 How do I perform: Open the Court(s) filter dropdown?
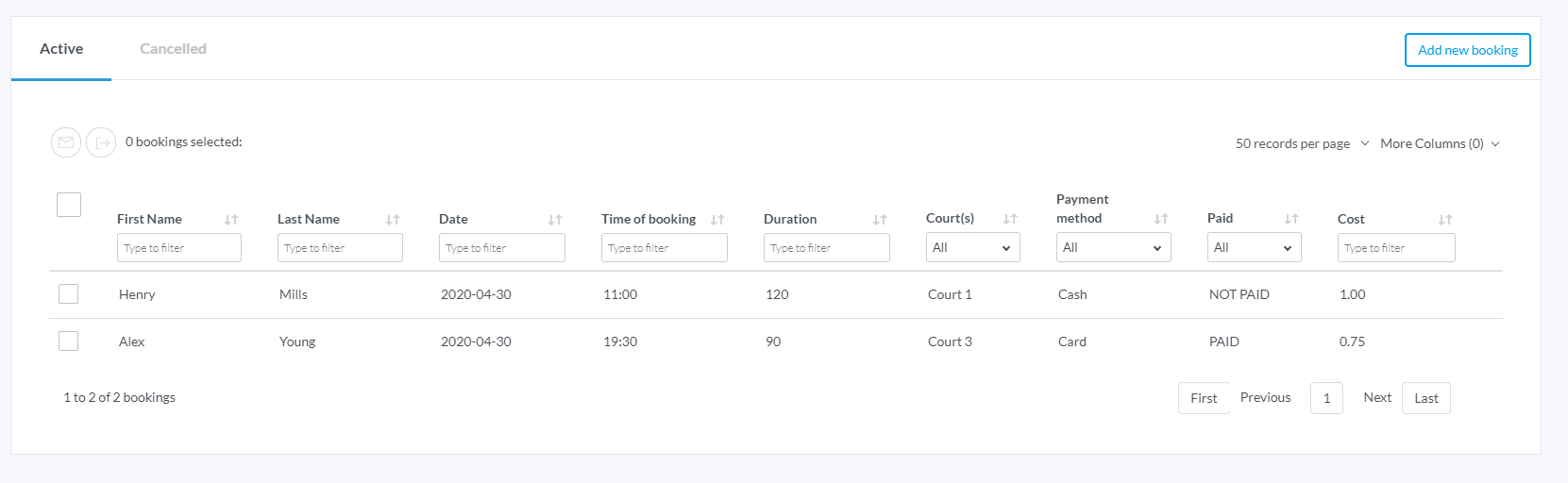pyautogui.click(x=972, y=248)
